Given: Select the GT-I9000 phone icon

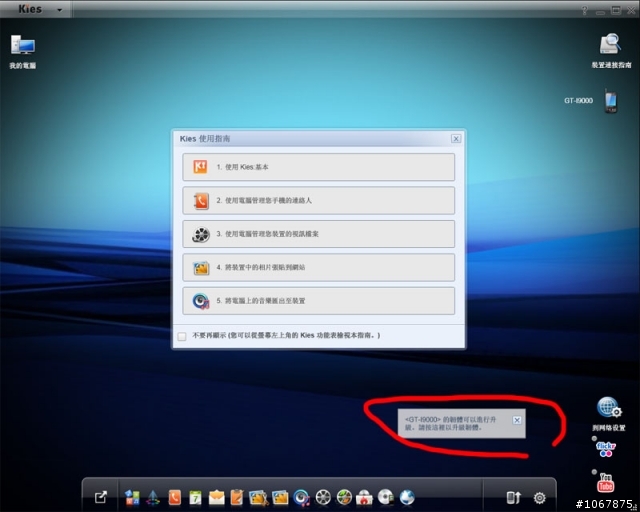Looking at the screenshot, I should coord(611,101).
